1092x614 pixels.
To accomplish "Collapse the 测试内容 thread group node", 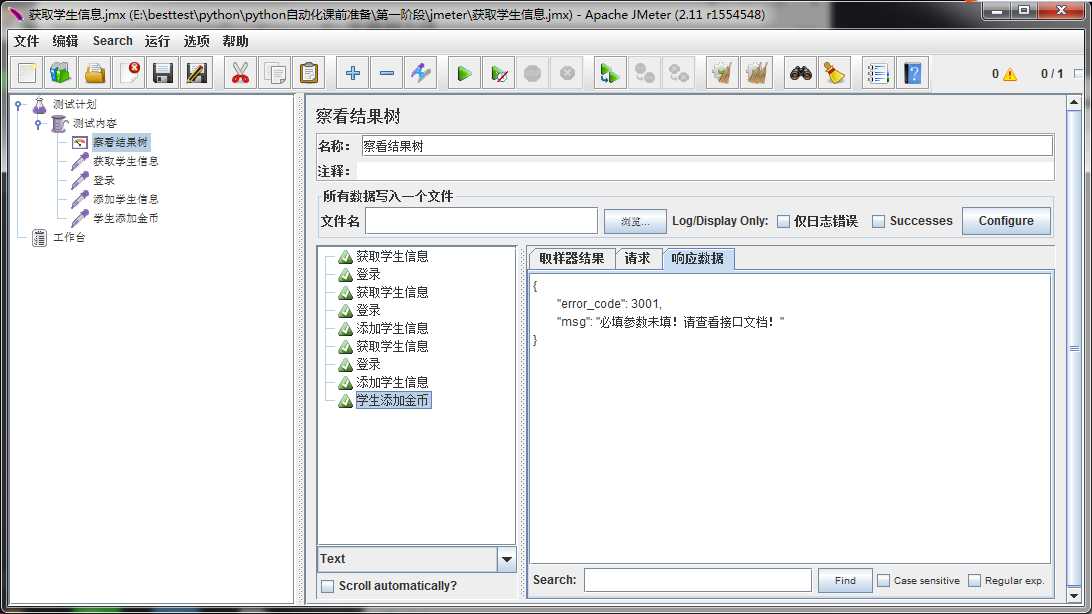I will (x=39, y=123).
